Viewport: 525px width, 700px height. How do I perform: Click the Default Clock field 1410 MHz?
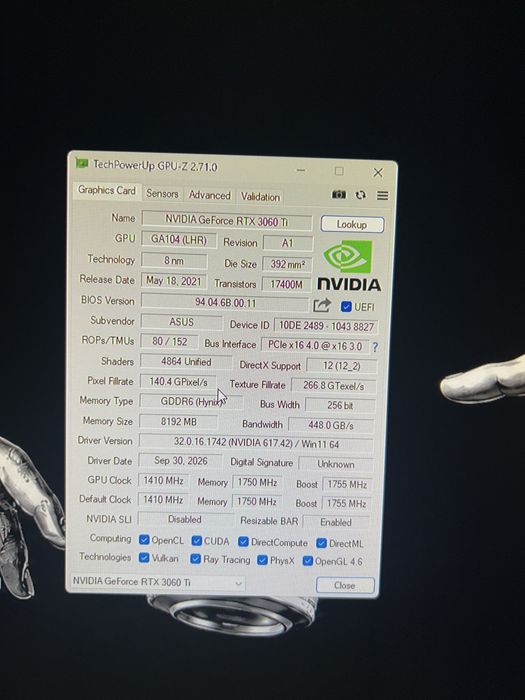tap(162, 500)
